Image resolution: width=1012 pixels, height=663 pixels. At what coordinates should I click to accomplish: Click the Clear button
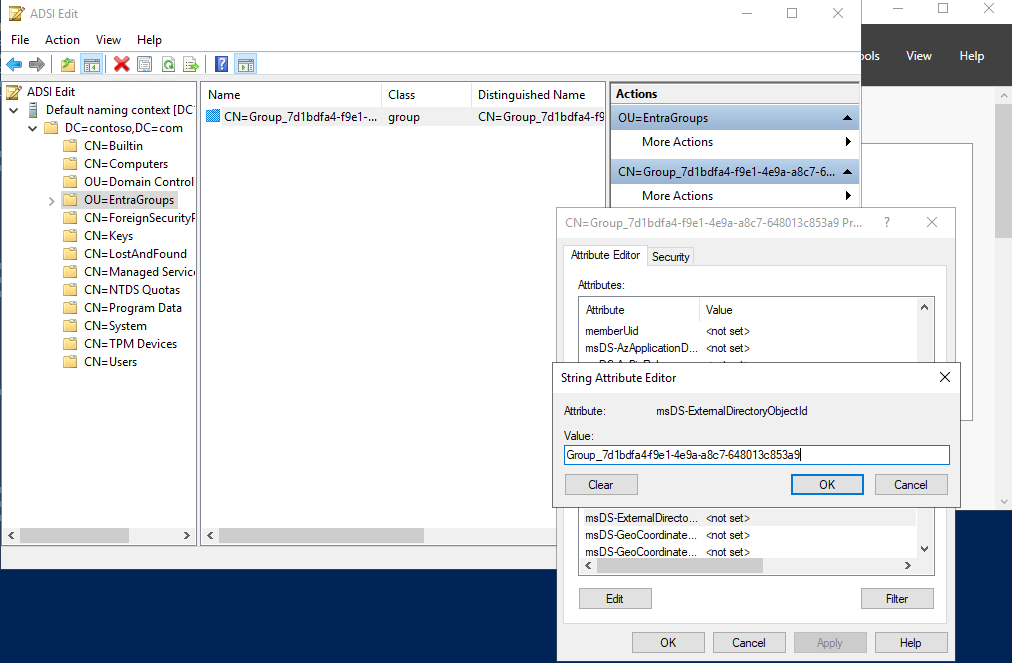[x=600, y=485]
